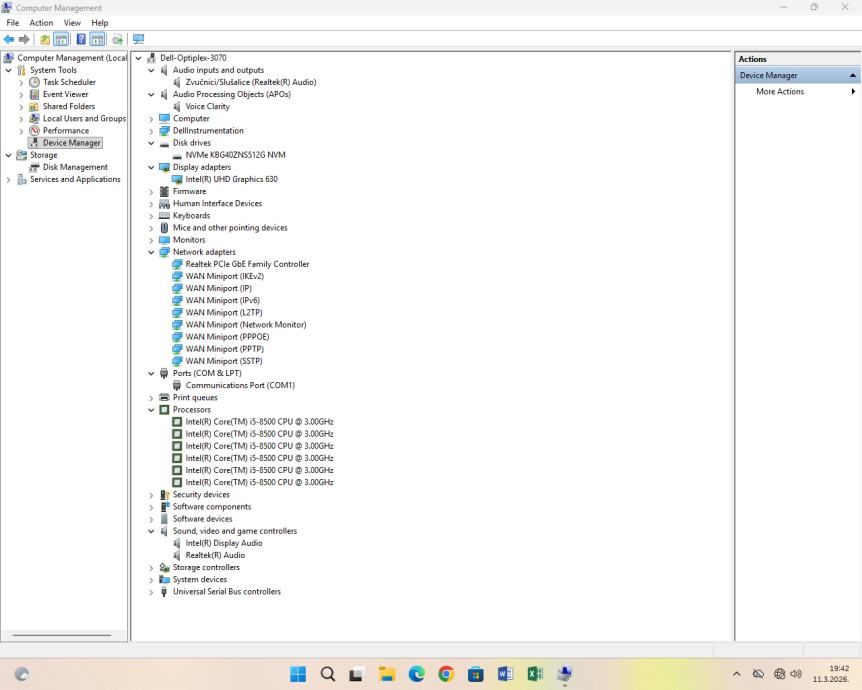The width and height of the screenshot is (862, 690).
Task: Click the Up one level folder icon
Action: pyautogui.click(x=45, y=39)
